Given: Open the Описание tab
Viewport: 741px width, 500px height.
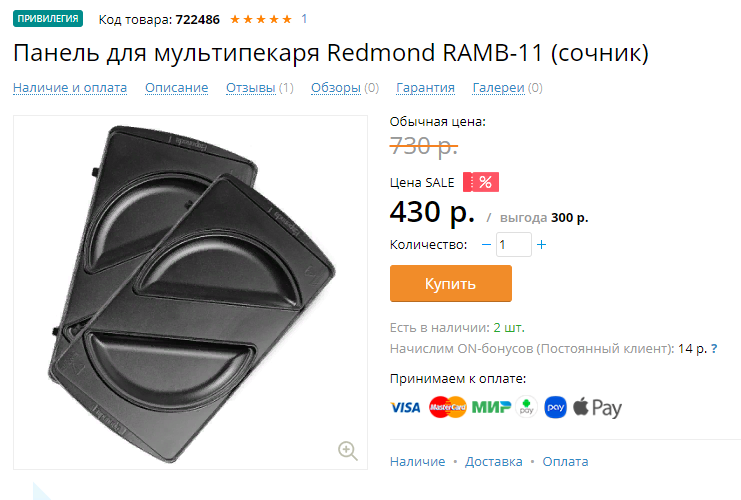Looking at the screenshot, I should [177, 88].
